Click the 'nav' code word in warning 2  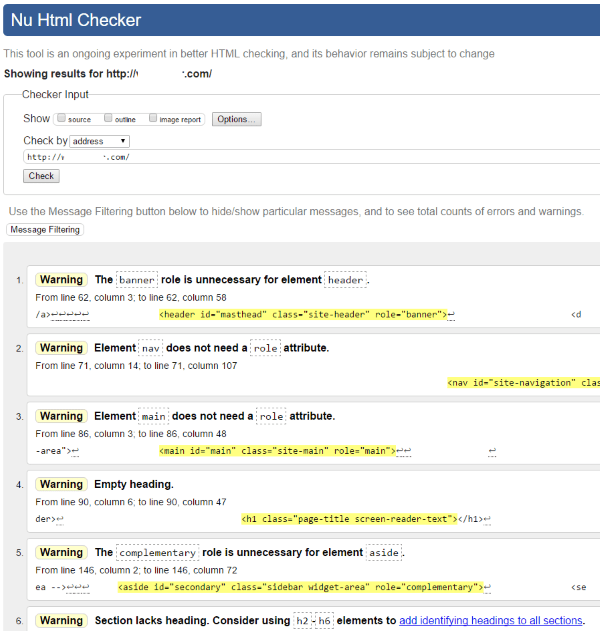pos(151,348)
